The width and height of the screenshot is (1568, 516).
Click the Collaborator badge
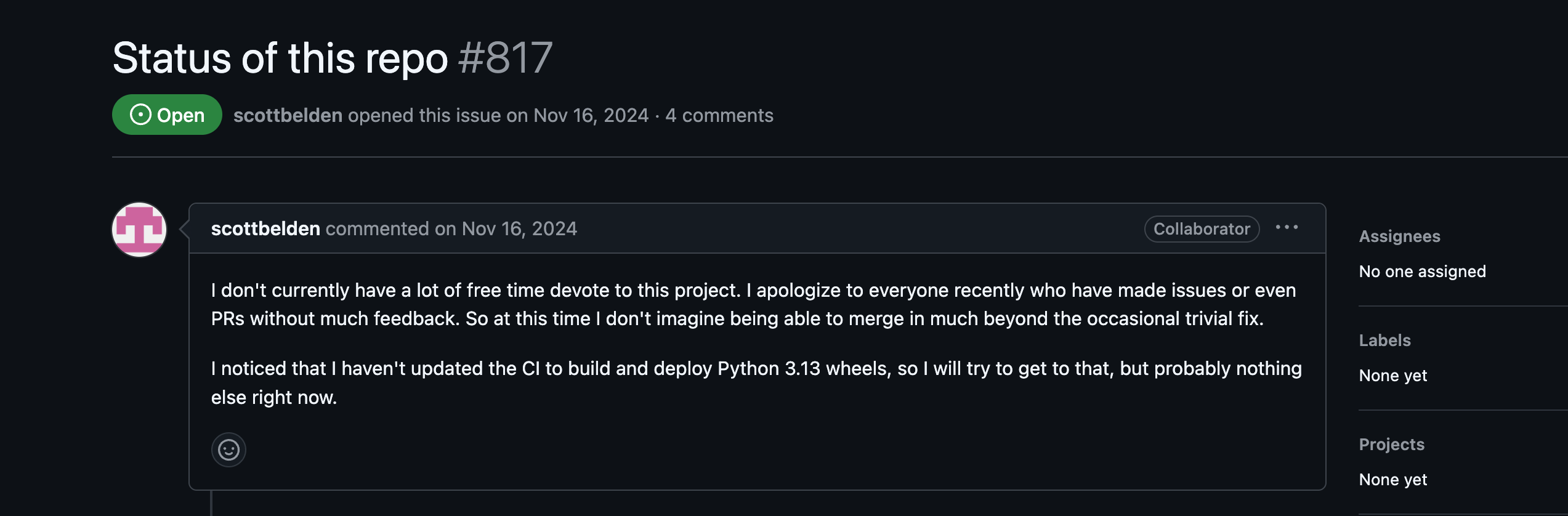click(1202, 229)
